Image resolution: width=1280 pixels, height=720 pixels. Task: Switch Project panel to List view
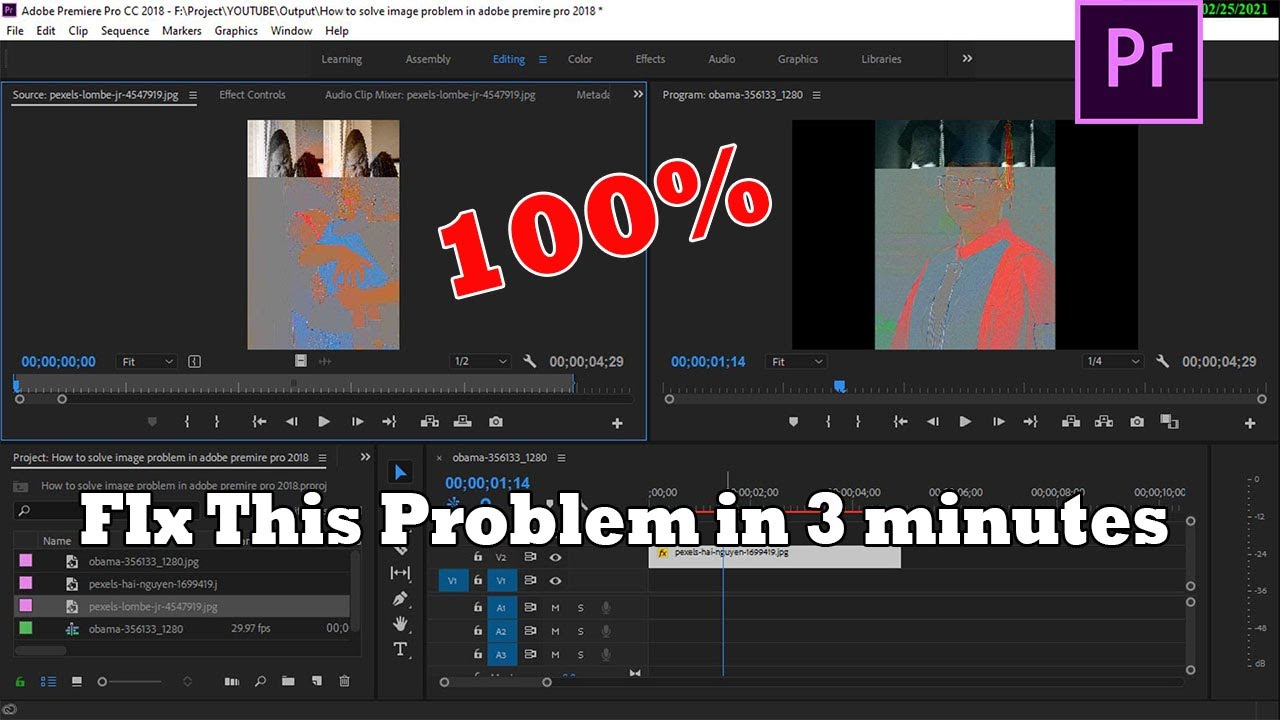point(48,681)
